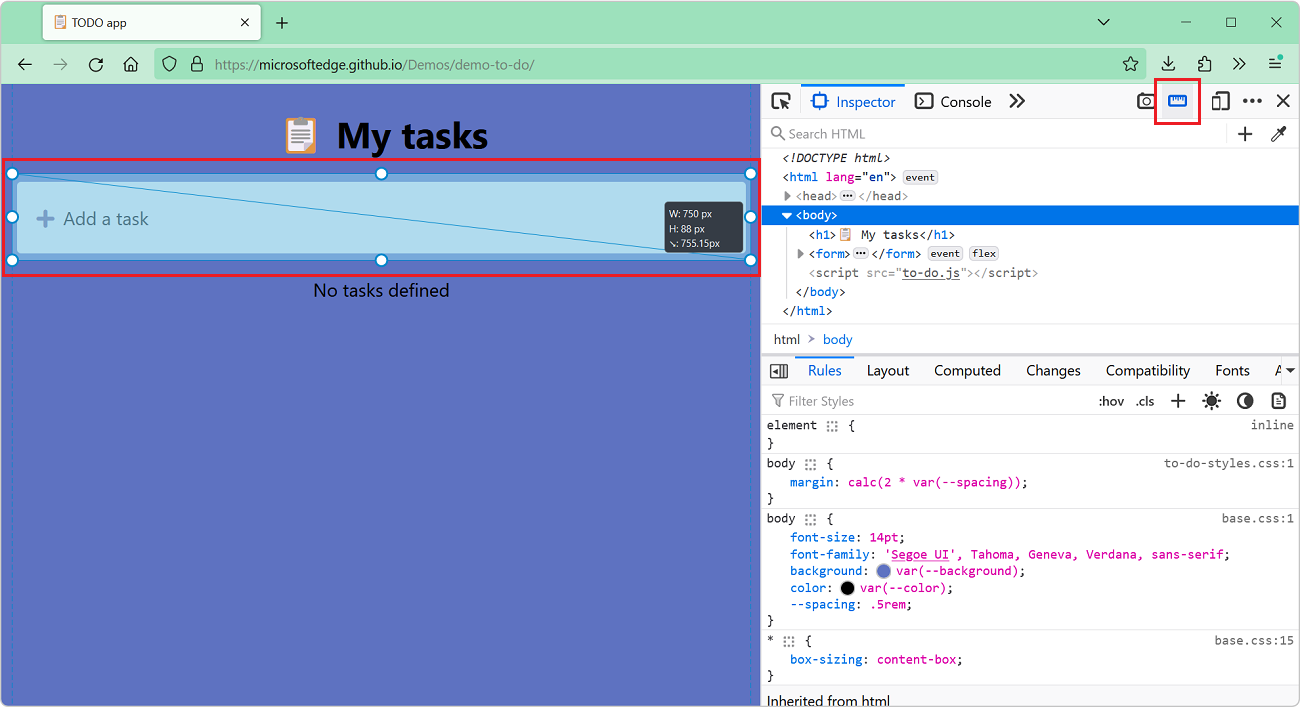Close the DevTools panel

point(1283,101)
